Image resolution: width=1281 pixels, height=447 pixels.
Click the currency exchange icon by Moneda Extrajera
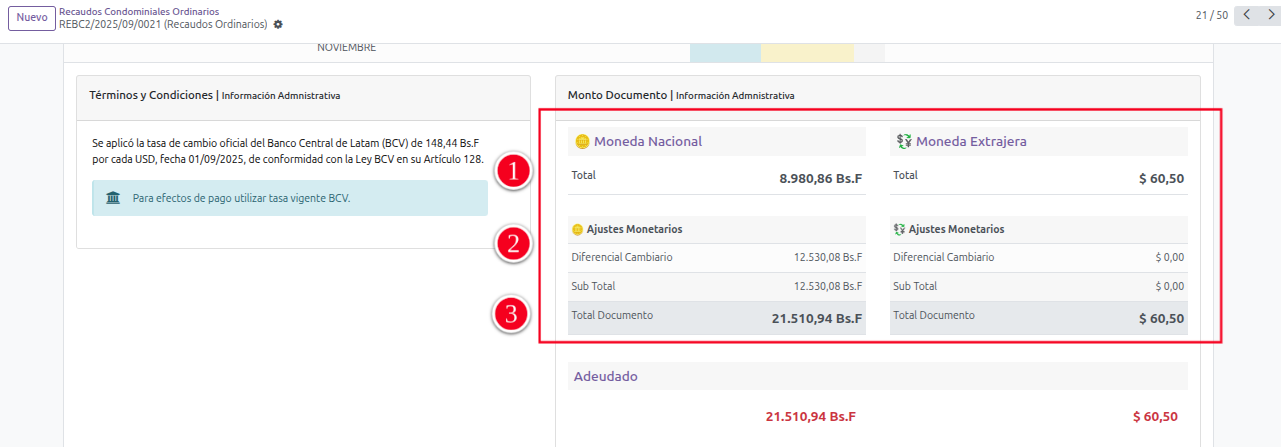coord(903,142)
